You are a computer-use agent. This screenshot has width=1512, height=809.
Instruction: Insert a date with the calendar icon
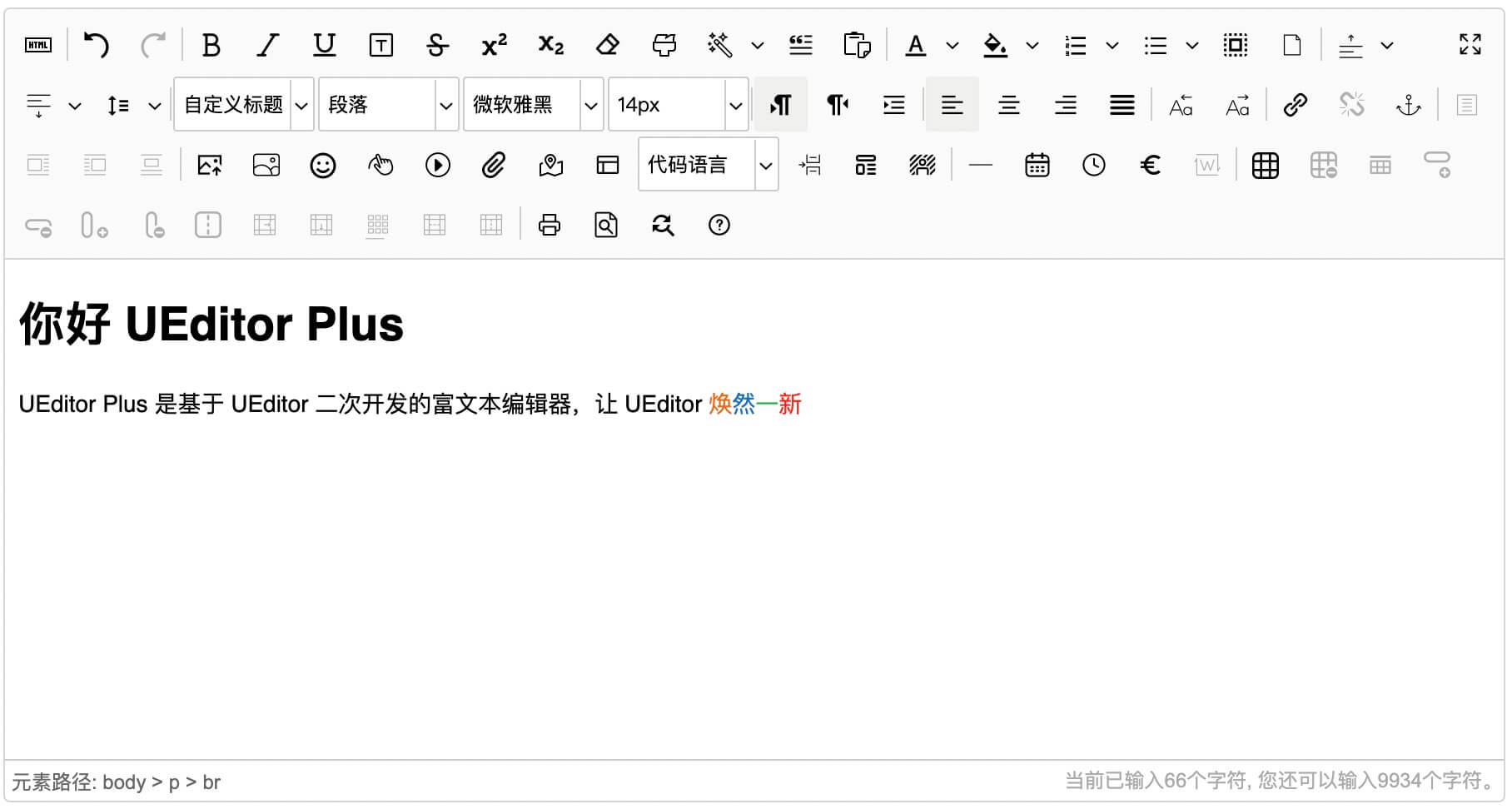(x=1037, y=165)
